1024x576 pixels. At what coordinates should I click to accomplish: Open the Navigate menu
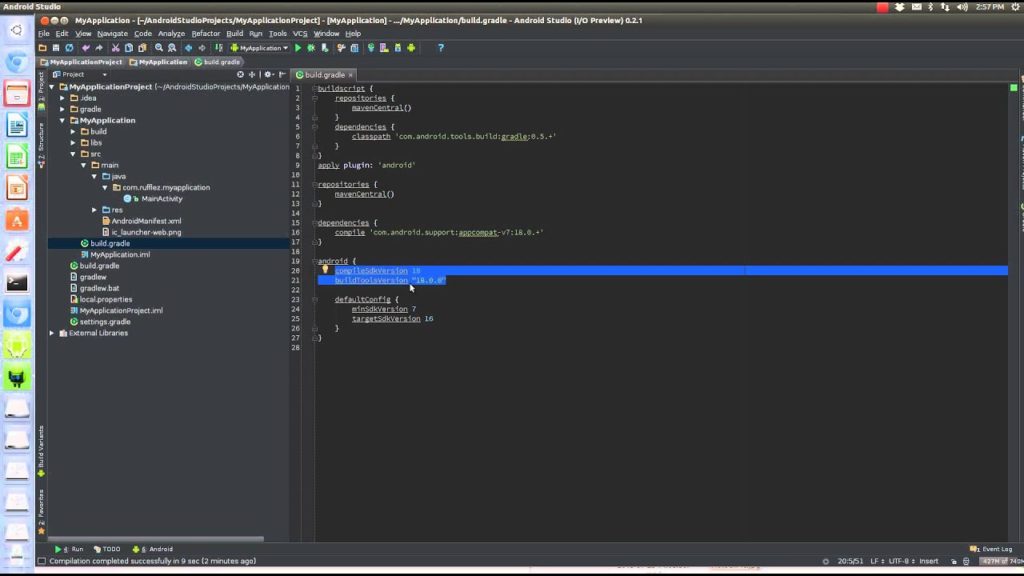(112, 33)
